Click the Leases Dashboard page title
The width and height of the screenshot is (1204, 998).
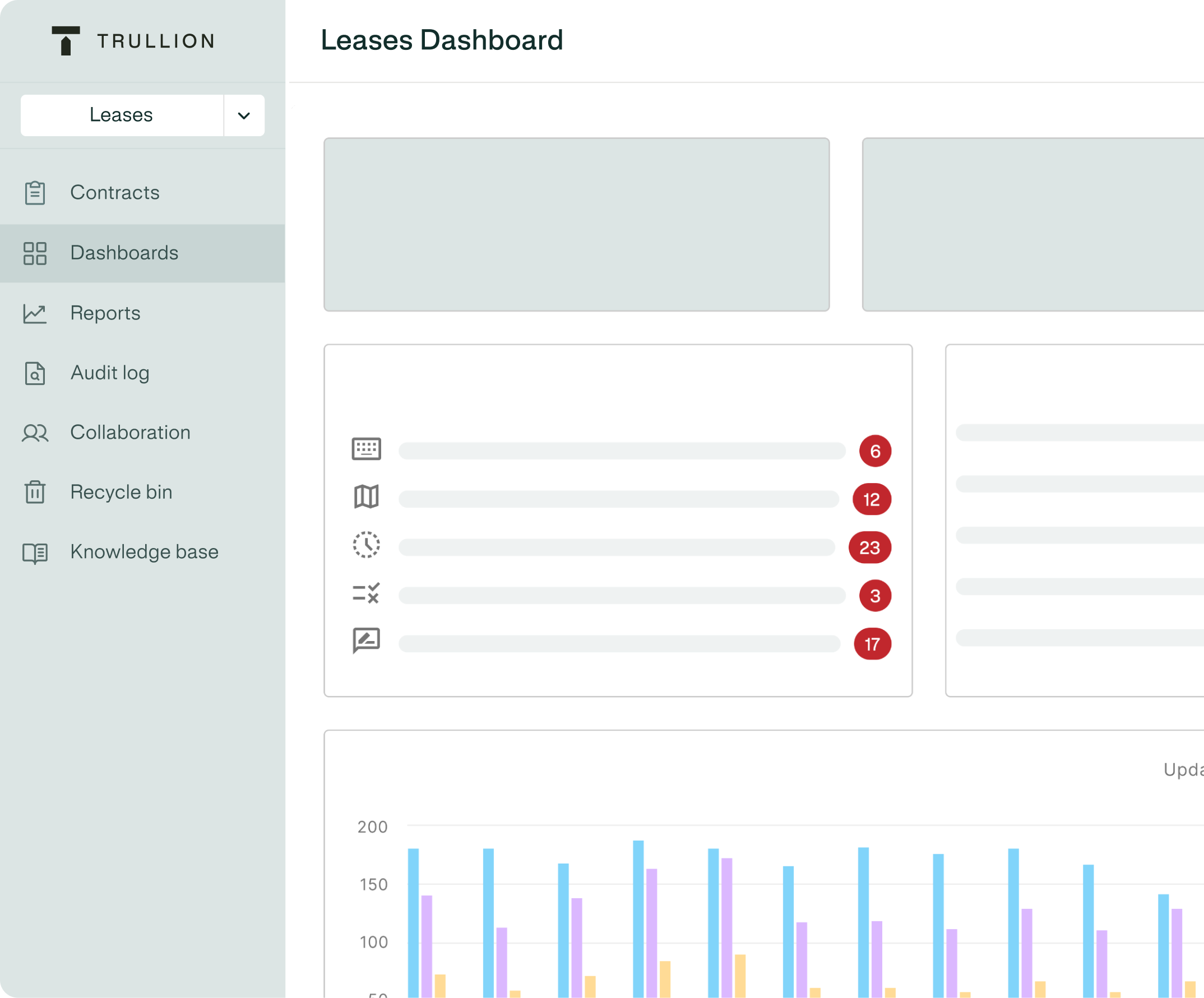442,40
